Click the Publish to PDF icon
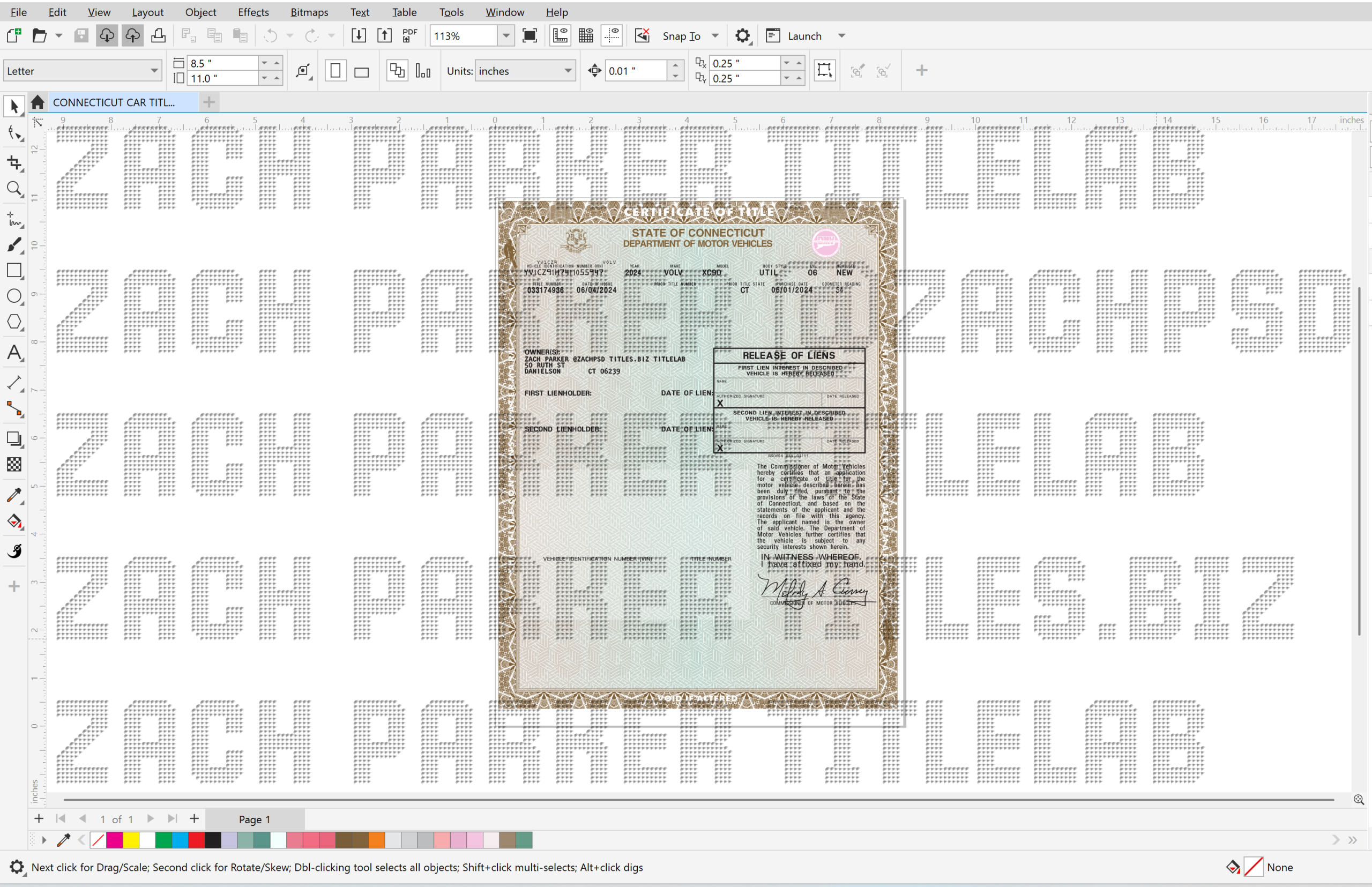Screen dimensions: 1372x887 point(409,36)
